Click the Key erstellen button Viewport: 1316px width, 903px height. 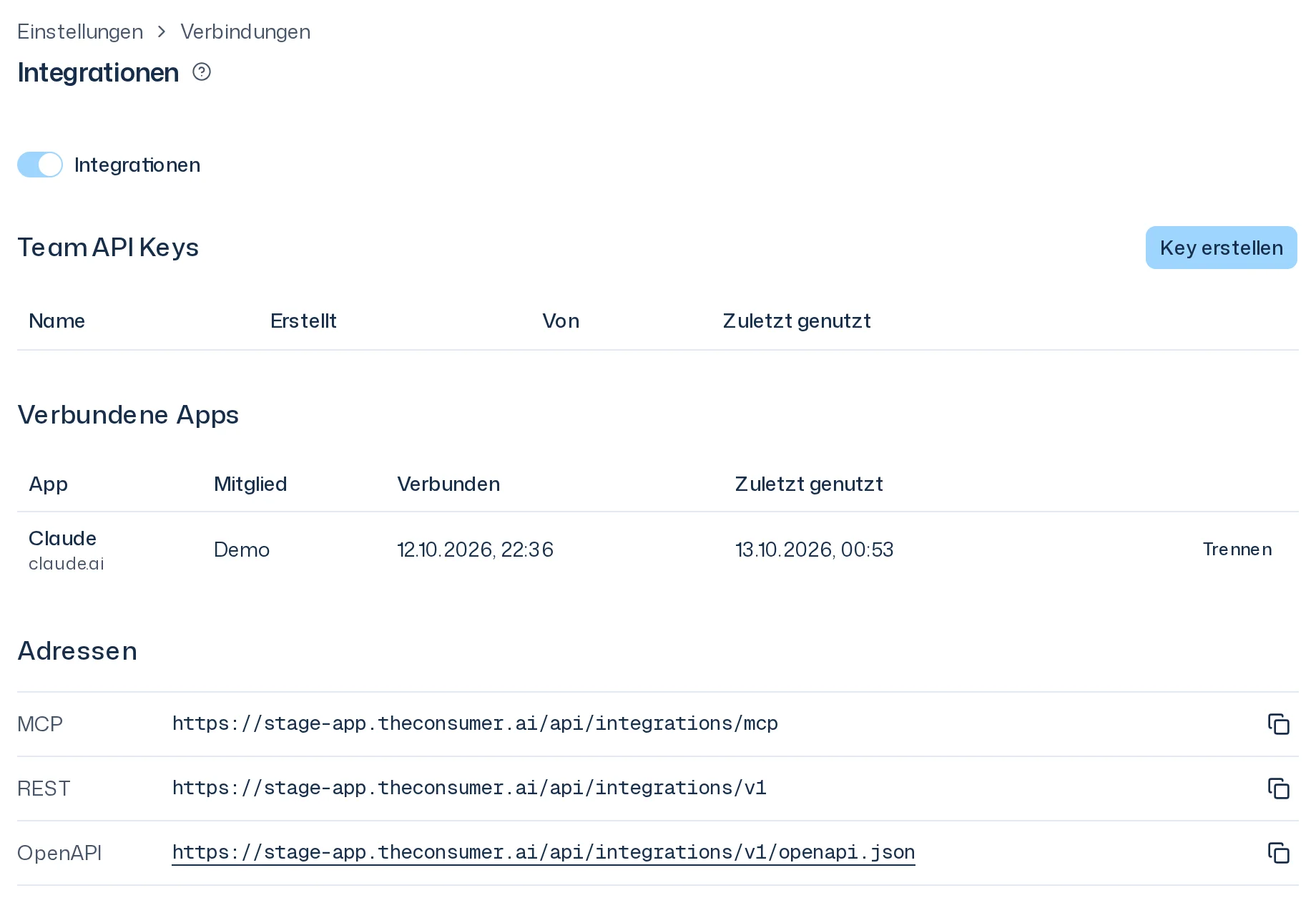pyautogui.click(x=1221, y=248)
